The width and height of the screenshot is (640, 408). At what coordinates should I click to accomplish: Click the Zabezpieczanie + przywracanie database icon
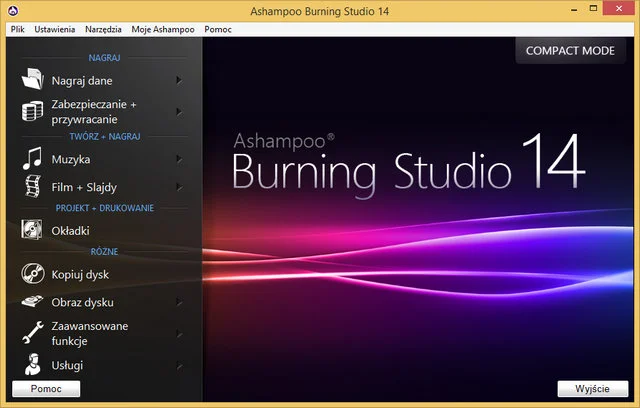tap(33, 111)
